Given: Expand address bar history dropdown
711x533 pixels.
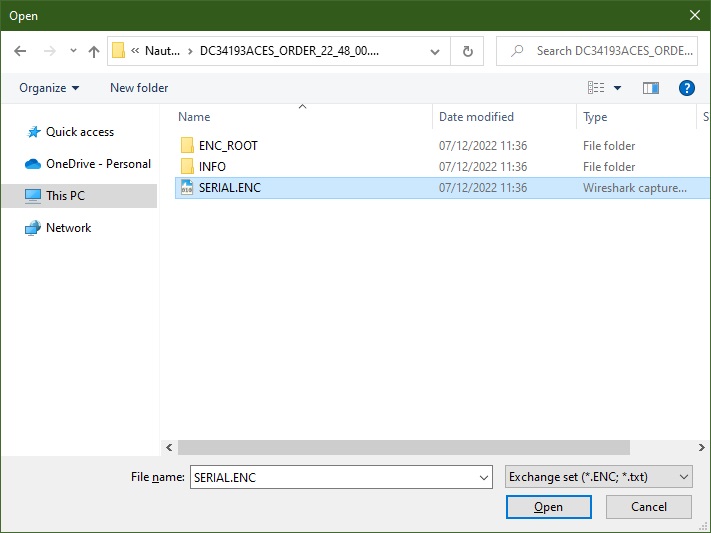Looking at the screenshot, I should pyautogui.click(x=435, y=51).
